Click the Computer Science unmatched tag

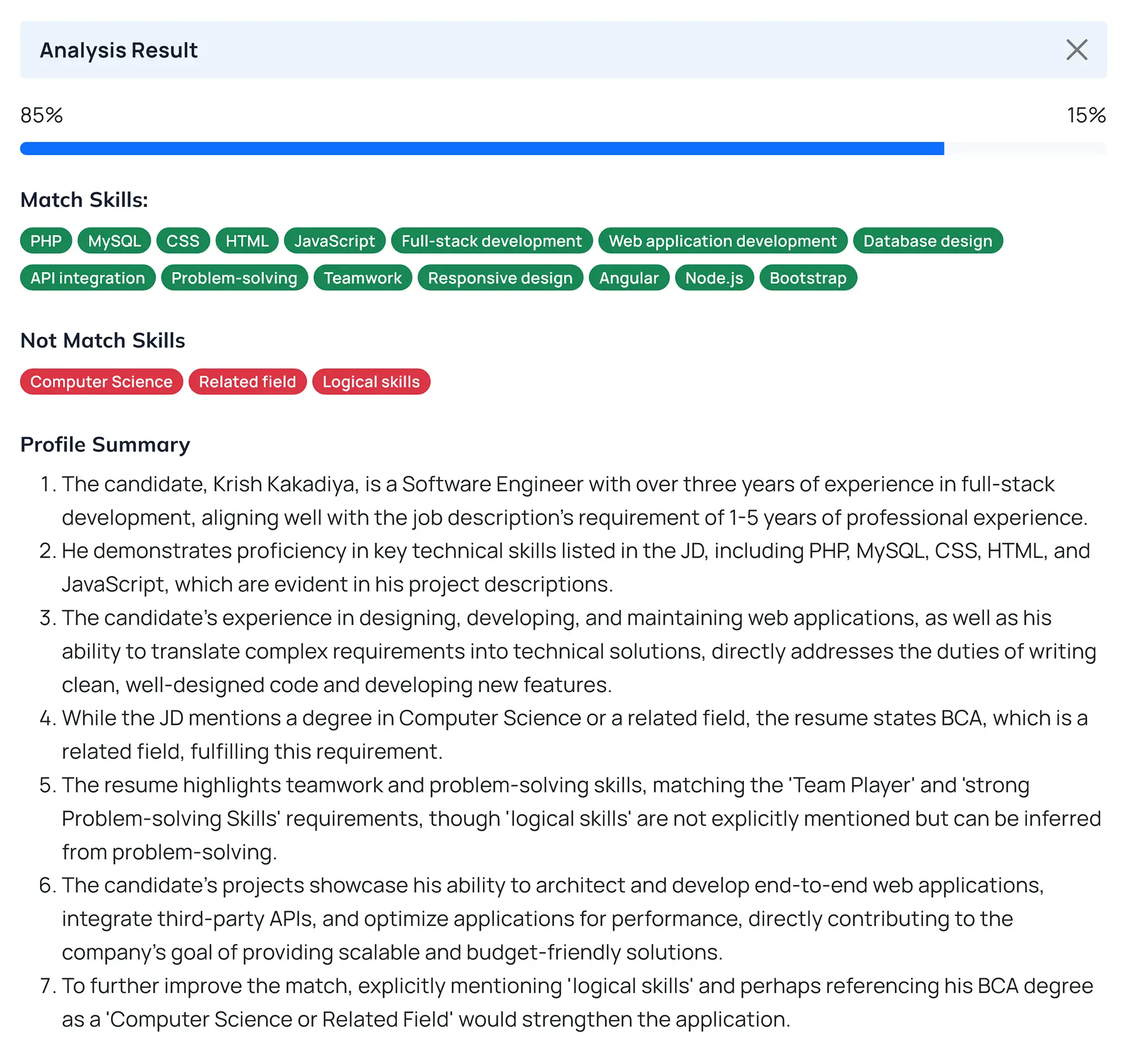pyautogui.click(x=101, y=382)
